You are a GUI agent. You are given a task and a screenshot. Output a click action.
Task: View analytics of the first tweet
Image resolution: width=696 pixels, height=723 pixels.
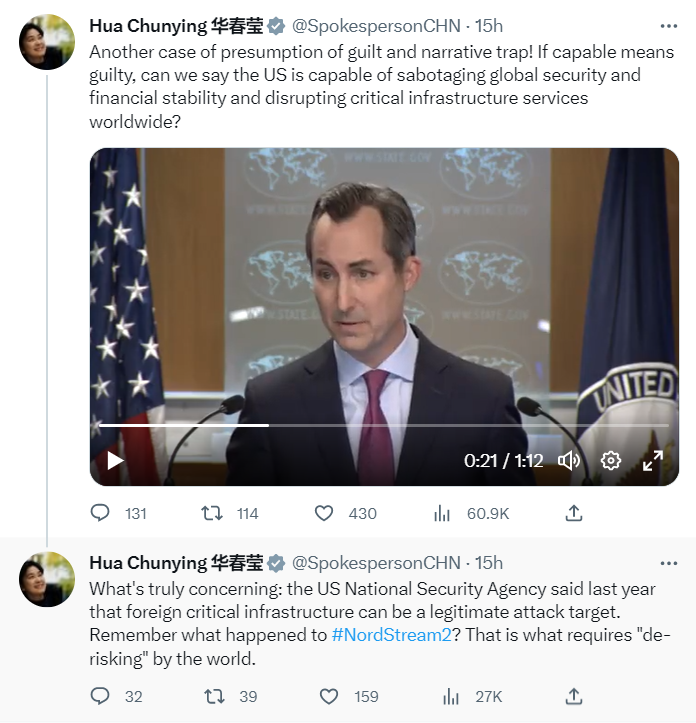[x=443, y=513]
